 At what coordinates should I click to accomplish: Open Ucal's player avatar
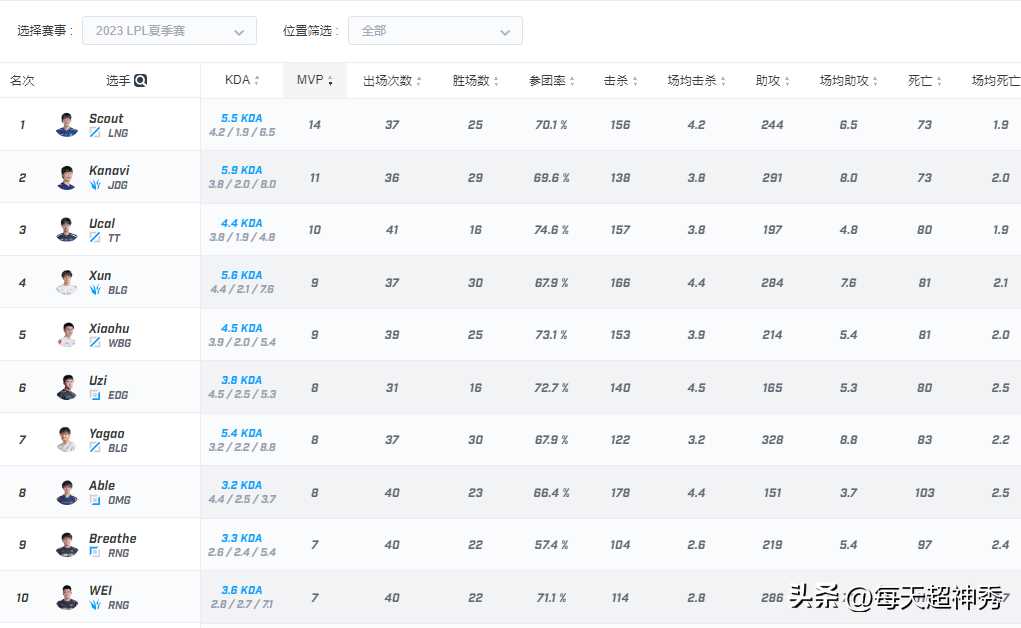[66, 229]
